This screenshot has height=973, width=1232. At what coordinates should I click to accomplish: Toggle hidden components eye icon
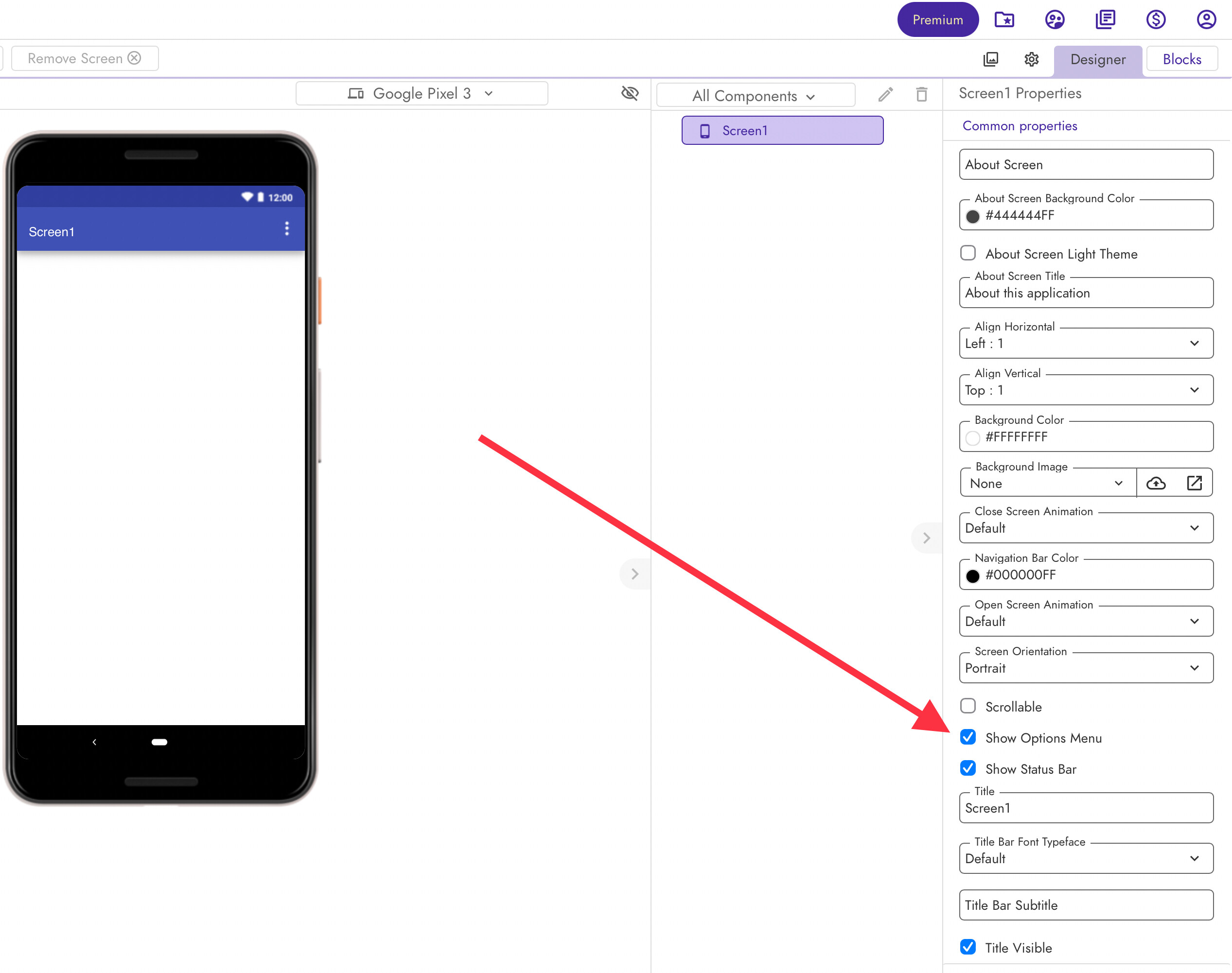(630, 93)
